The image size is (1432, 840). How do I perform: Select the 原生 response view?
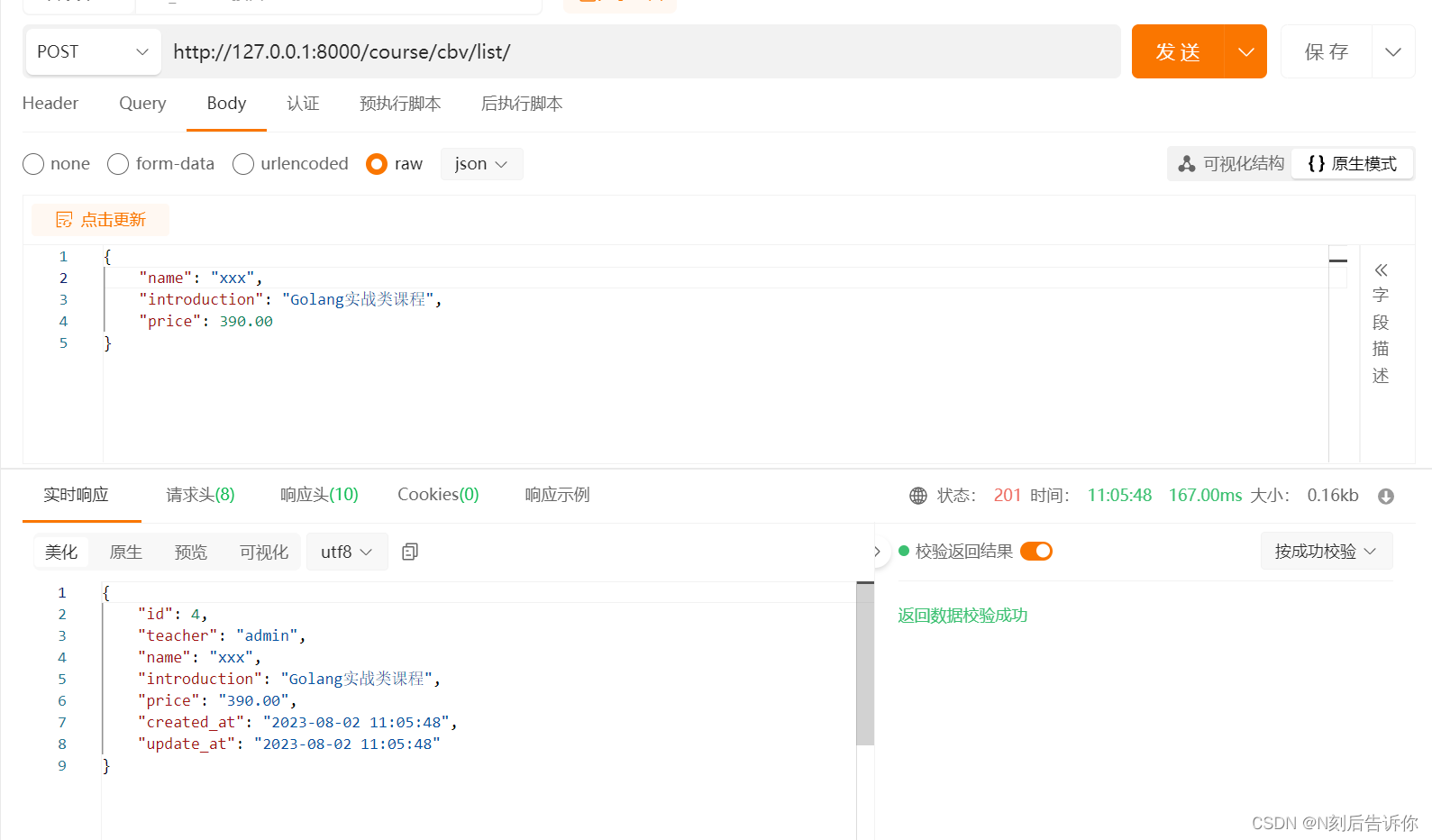click(126, 552)
